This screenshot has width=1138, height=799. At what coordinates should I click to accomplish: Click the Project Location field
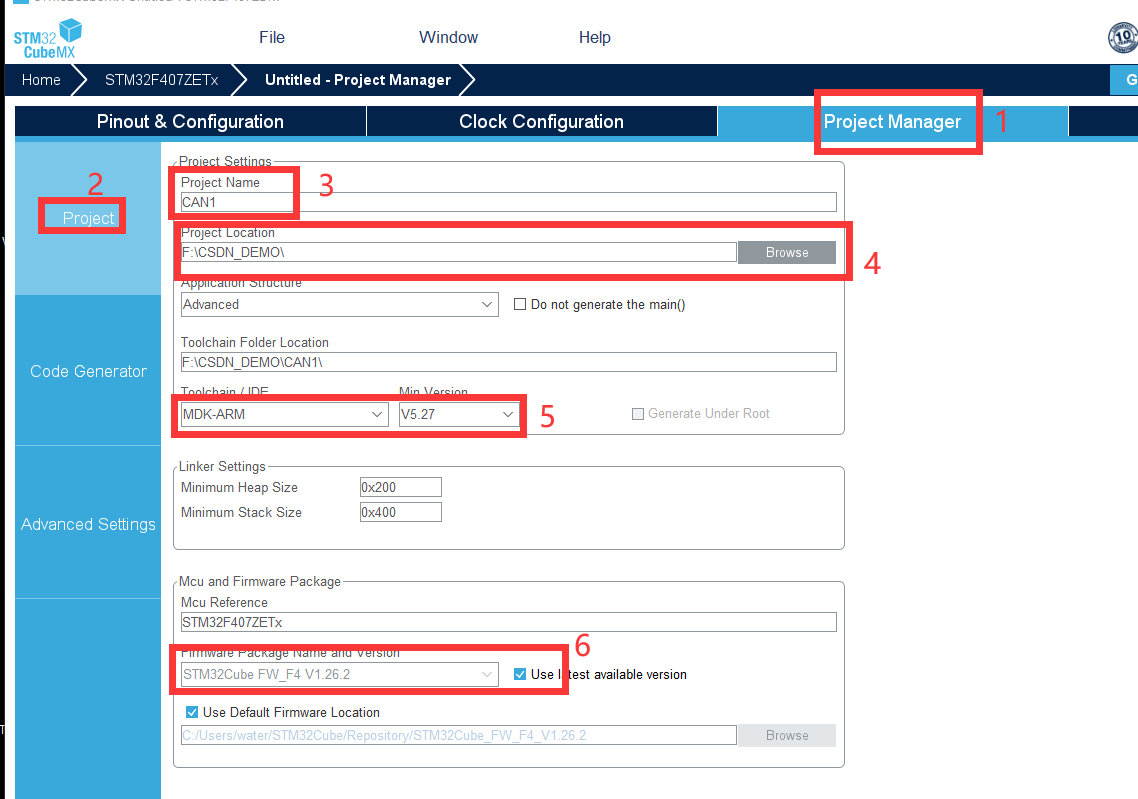tap(459, 252)
